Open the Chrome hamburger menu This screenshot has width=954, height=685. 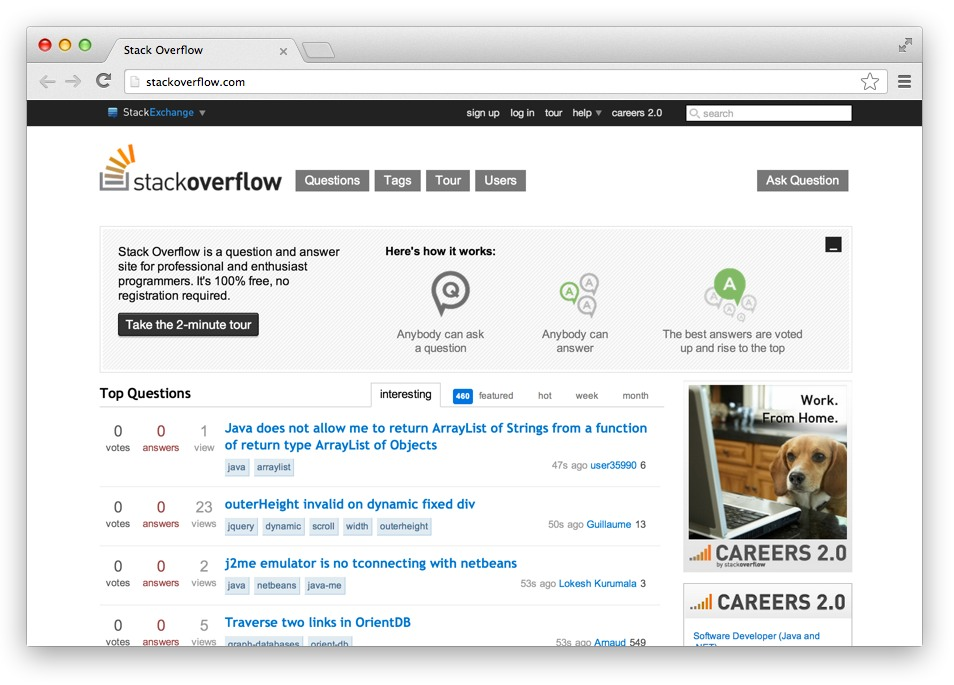tap(905, 82)
